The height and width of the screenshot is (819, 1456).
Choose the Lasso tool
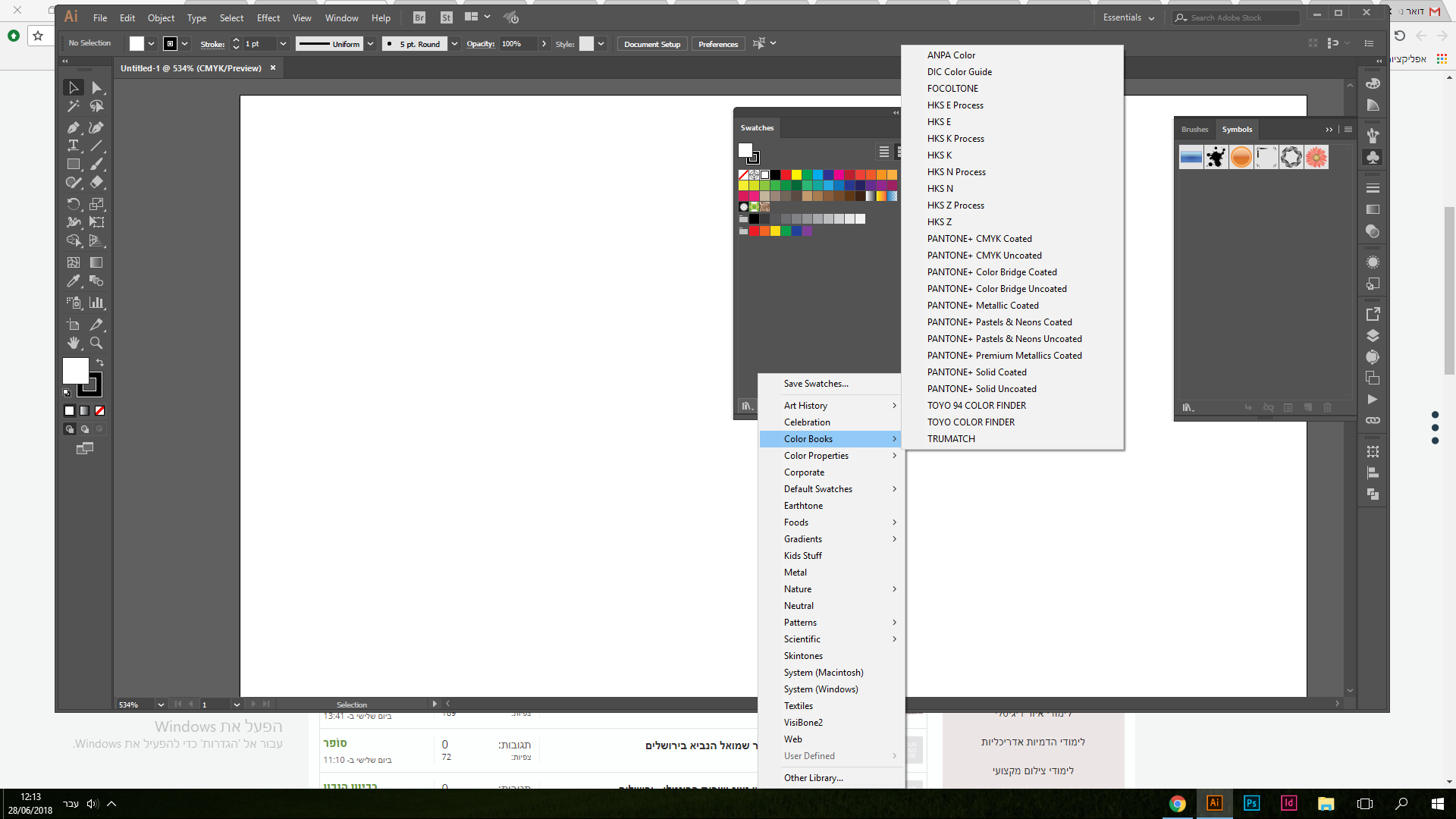point(96,107)
